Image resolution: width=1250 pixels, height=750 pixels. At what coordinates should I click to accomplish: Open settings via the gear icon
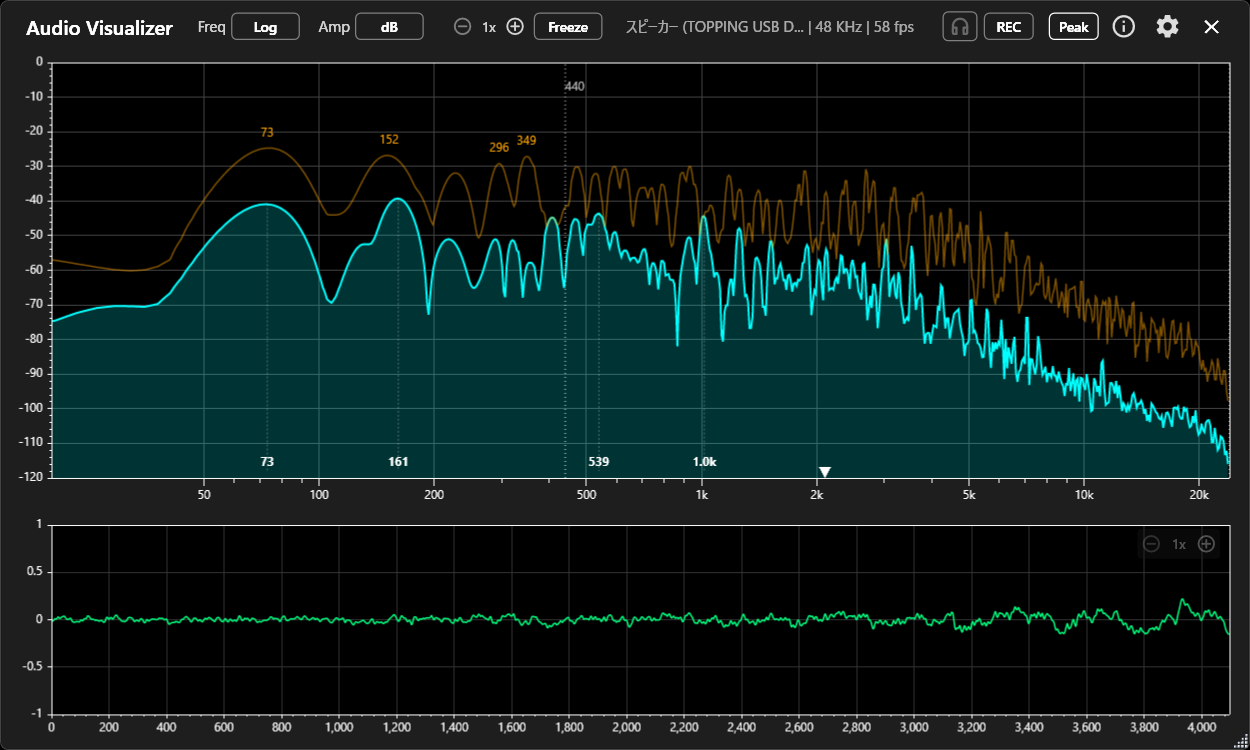point(1167,27)
